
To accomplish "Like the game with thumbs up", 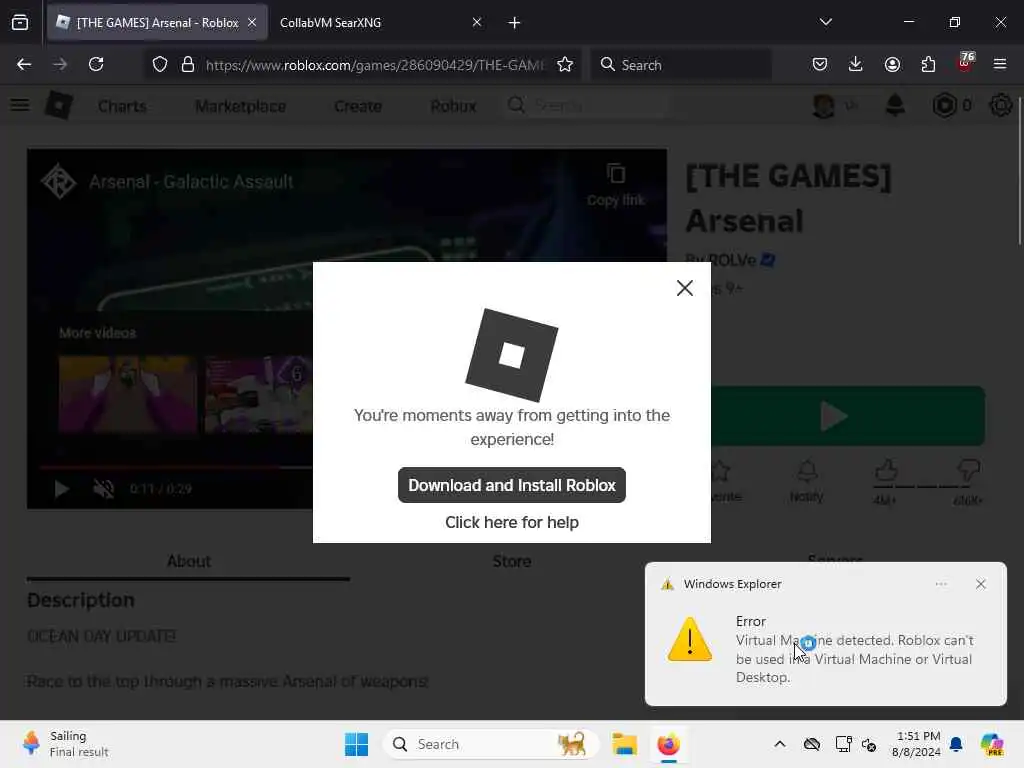I will pos(886,470).
